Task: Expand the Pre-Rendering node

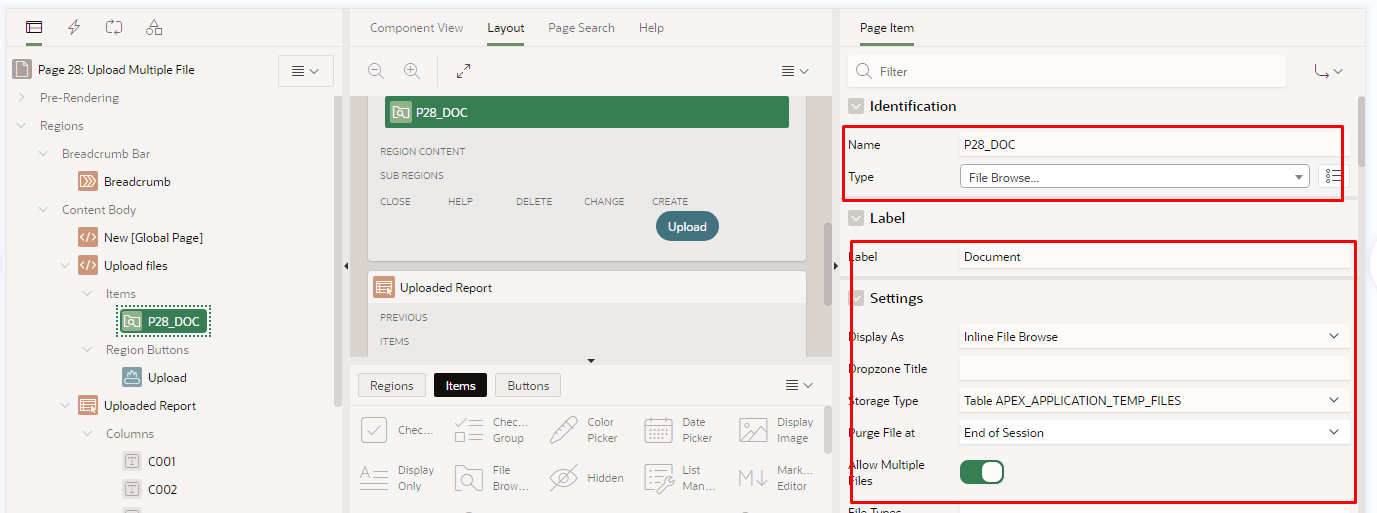Action: (x=22, y=98)
